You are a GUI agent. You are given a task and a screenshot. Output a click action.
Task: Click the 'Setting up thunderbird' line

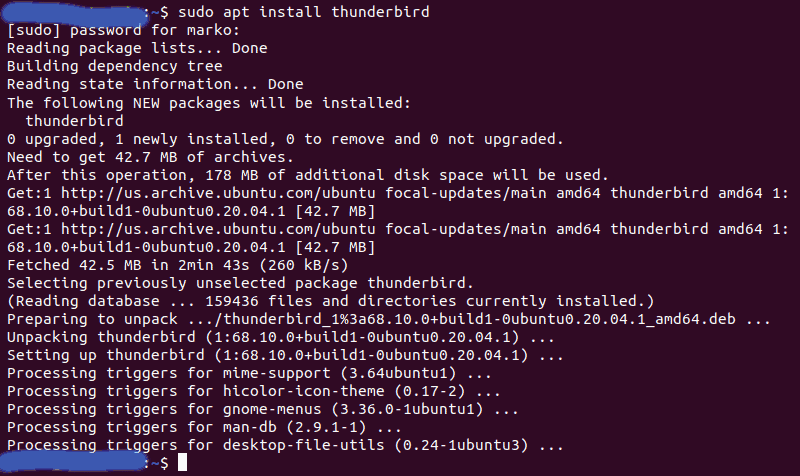coord(285,355)
